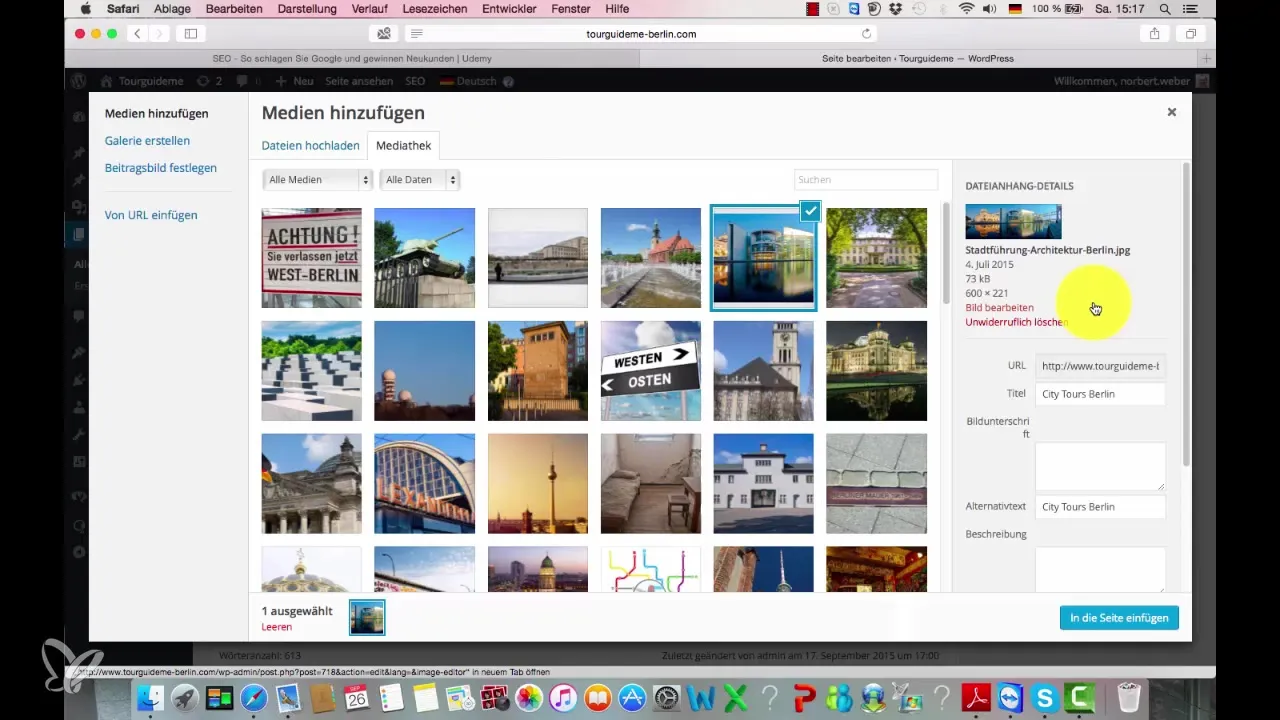Open System Preferences gear in the Dock
Viewport: 1280px width, 720px height.
(666, 698)
